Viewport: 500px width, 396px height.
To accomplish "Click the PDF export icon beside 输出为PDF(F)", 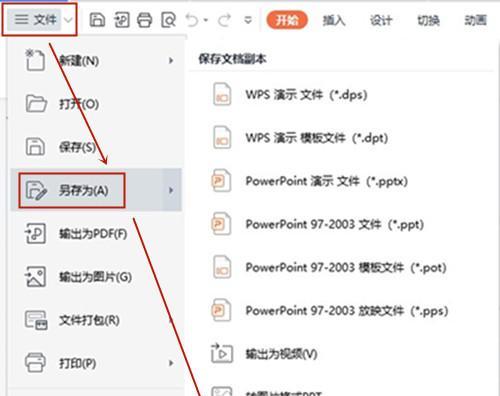I will pos(35,233).
